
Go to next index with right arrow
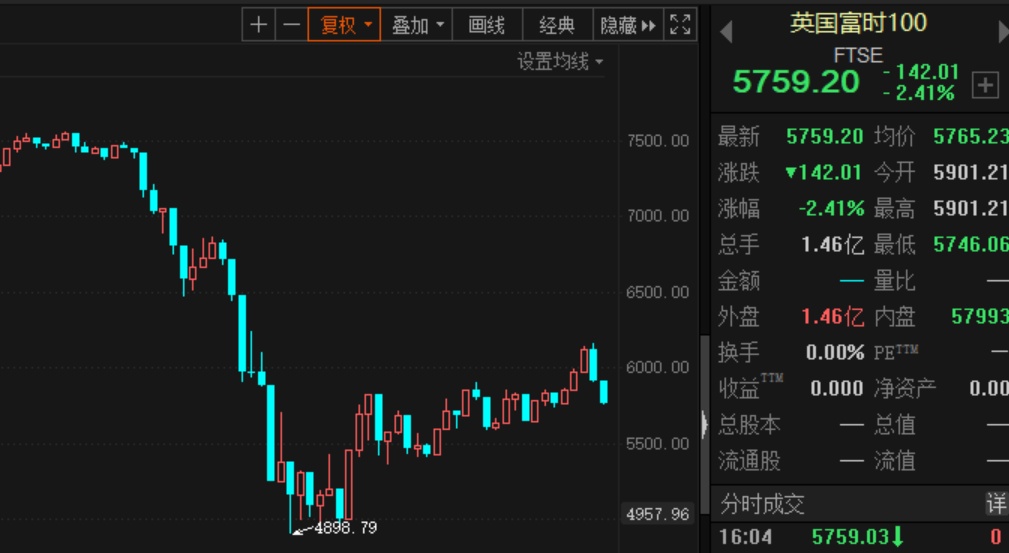[x=1003, y=32]
